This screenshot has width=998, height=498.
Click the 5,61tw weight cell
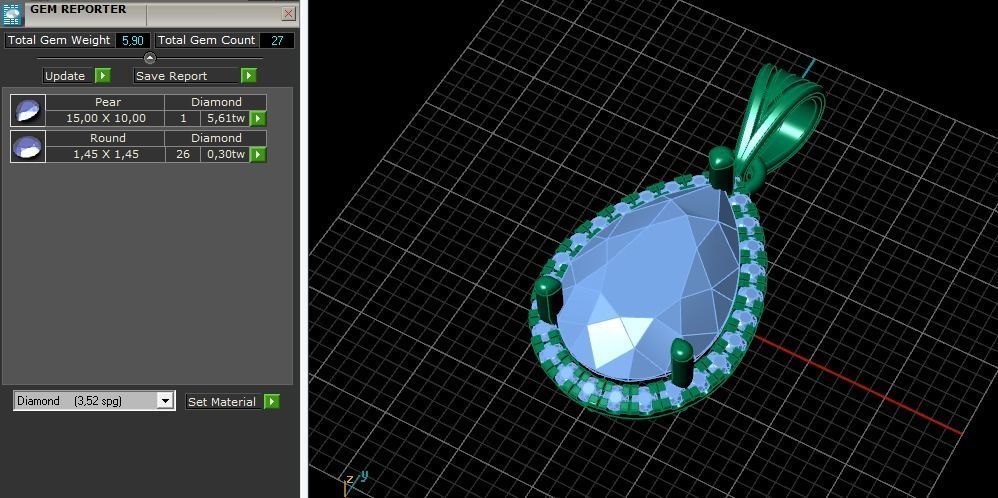point(225,118)
